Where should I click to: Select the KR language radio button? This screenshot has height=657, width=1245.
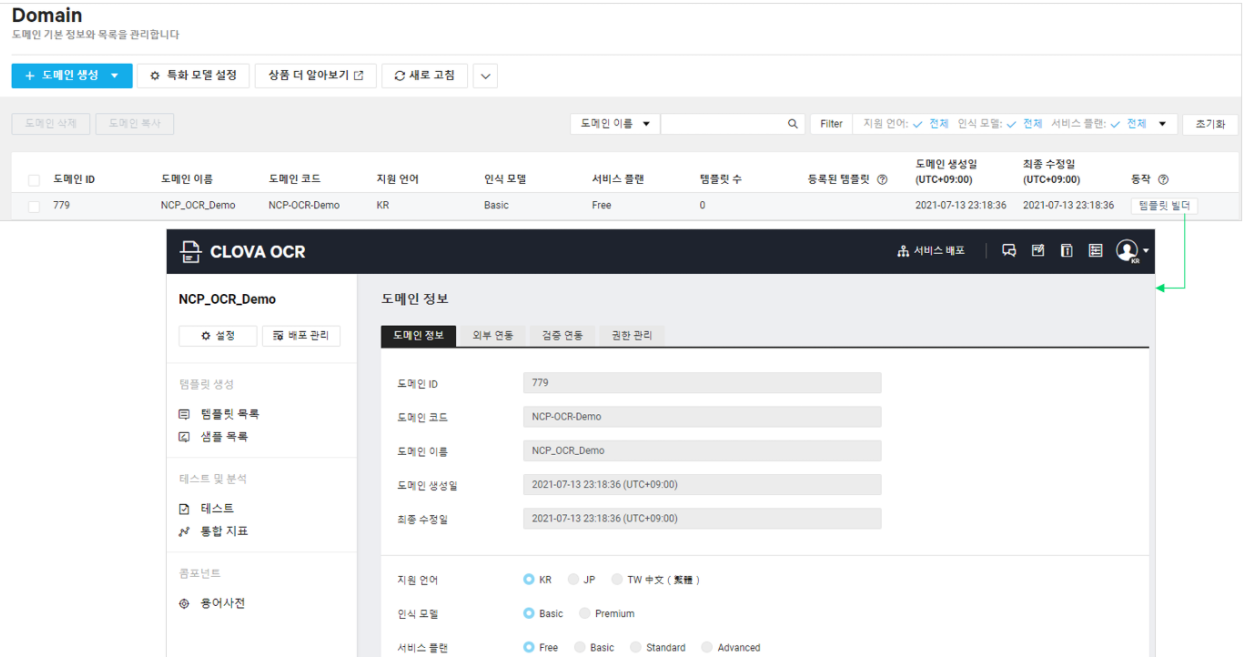529,580
